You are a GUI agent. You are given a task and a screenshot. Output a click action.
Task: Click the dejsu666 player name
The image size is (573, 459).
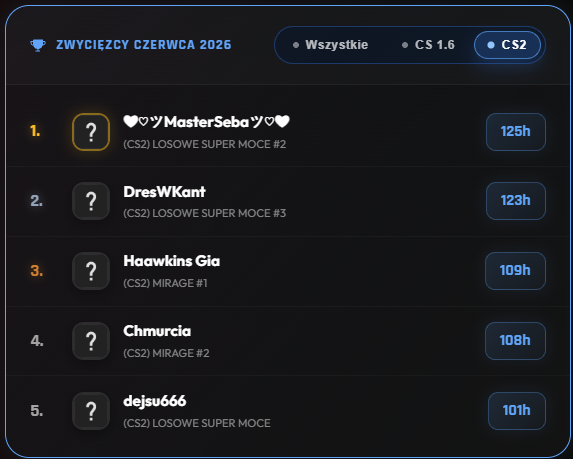point(155,401)
